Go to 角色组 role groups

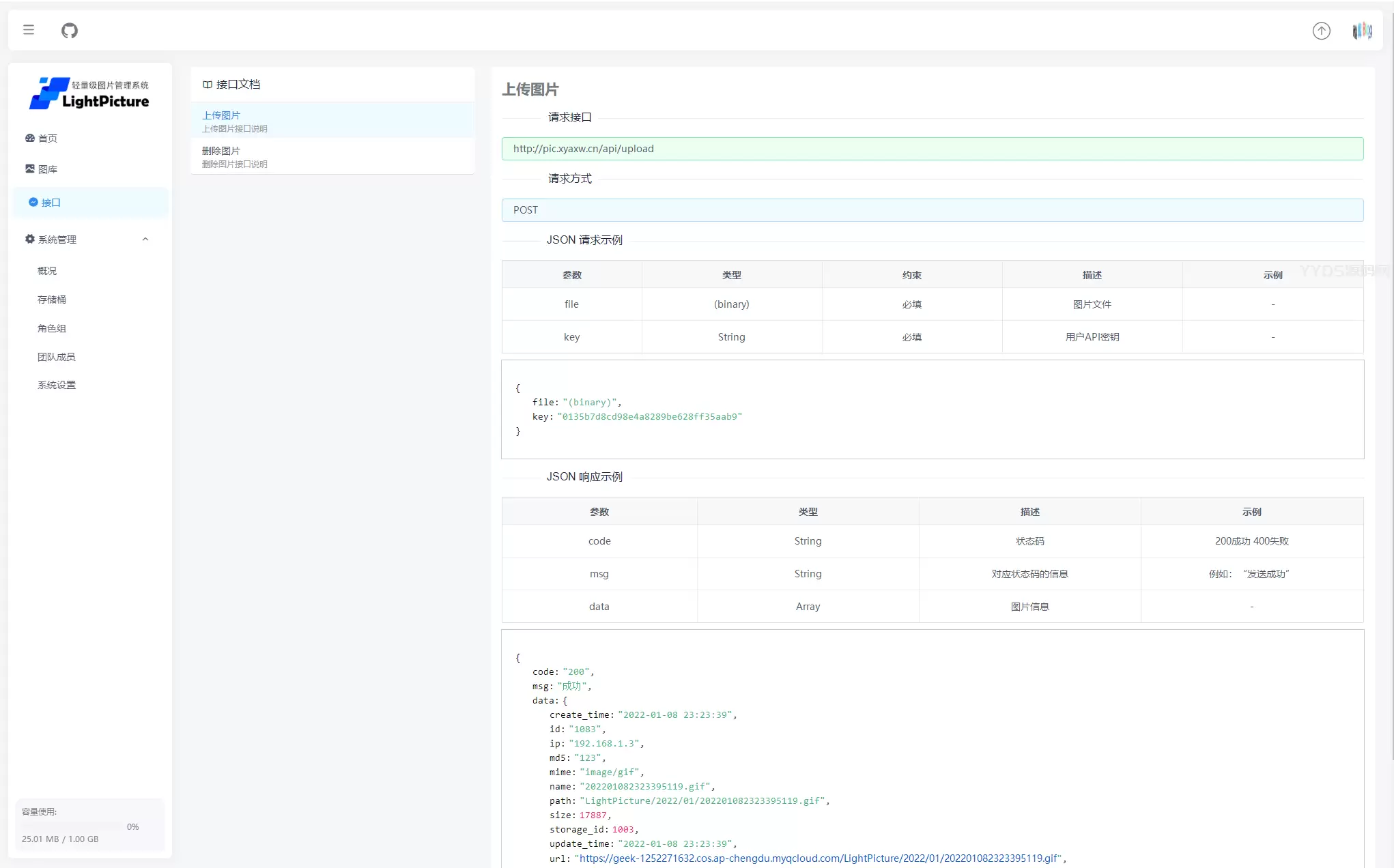coord(52,328)
